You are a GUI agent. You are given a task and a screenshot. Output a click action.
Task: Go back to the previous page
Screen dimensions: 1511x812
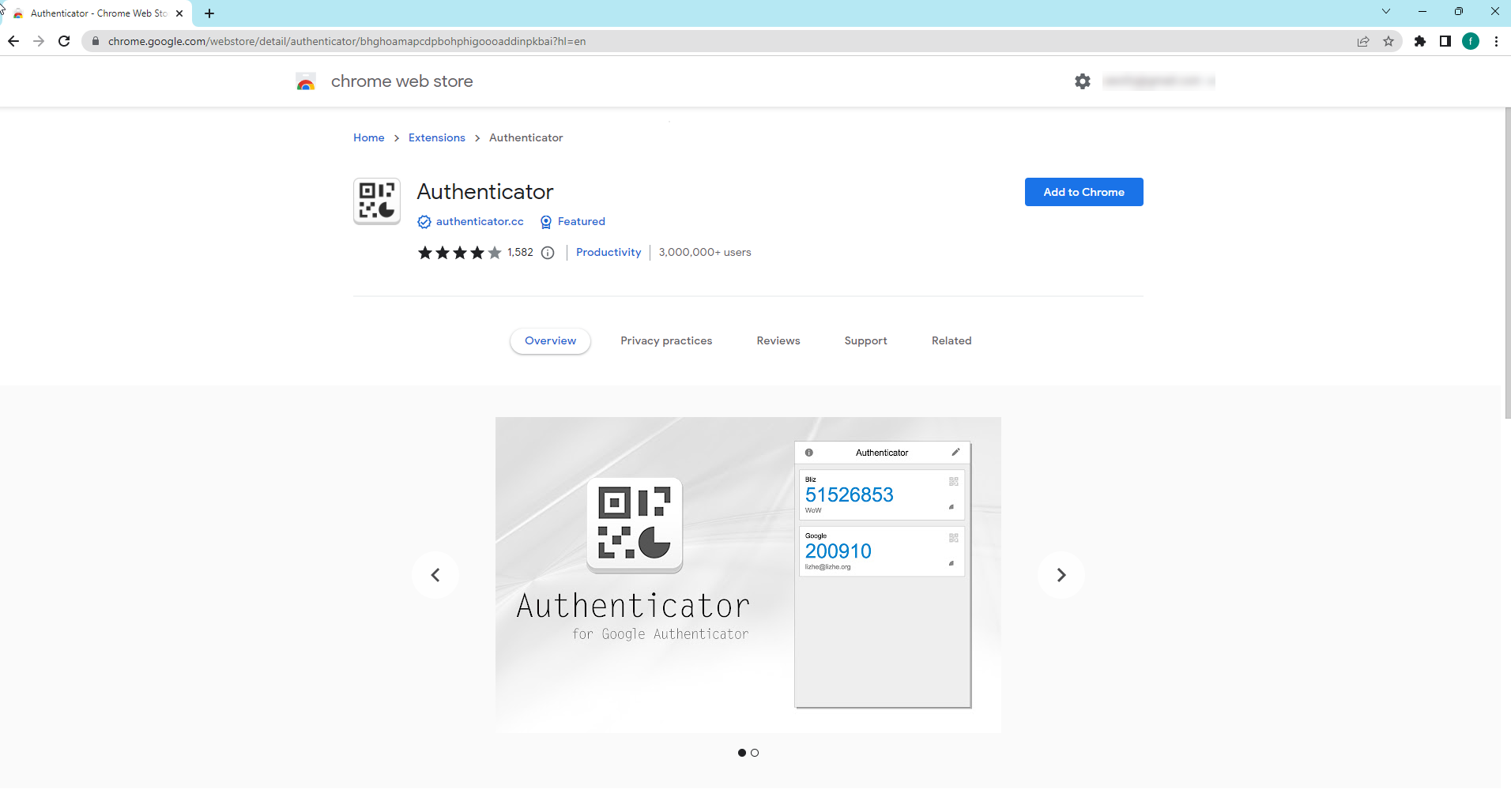point(13,41)
